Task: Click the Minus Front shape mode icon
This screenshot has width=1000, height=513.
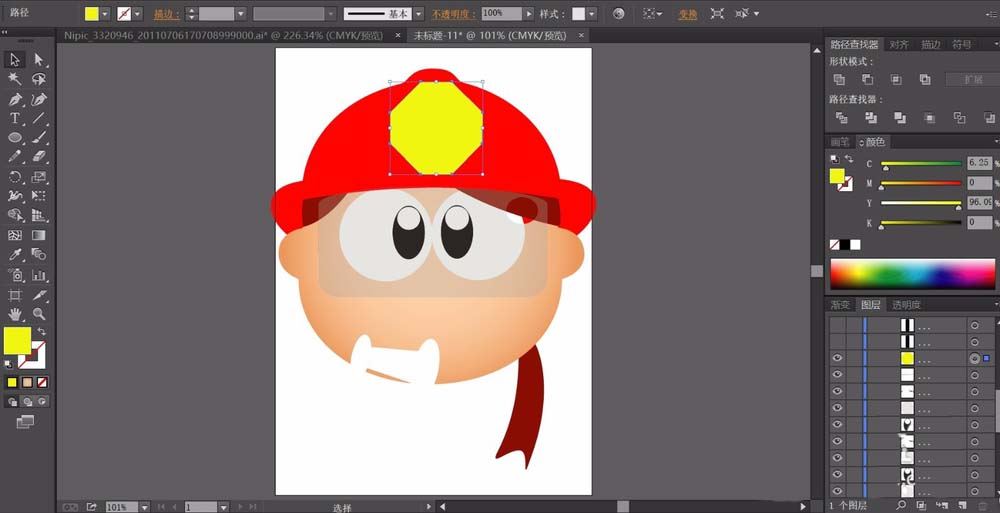Action: click(x=867, y=80)
